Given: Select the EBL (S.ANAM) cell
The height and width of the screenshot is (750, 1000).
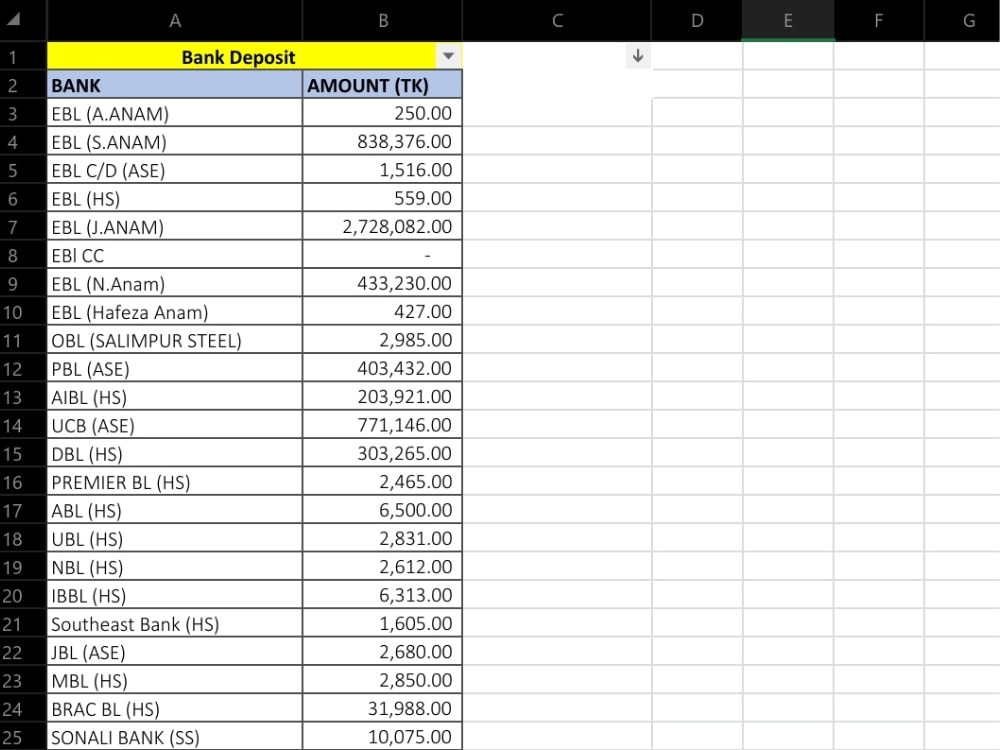Looking at the screenshot, I should tap(175, 141).
